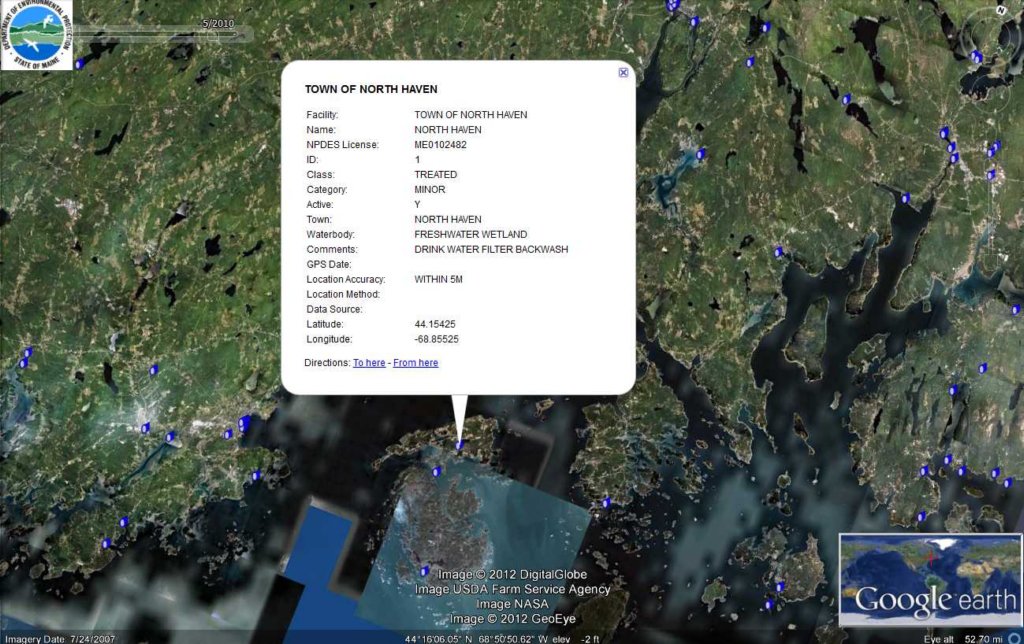Close the Town of North Haven info balloon
This screenshot has width=1024, height=644.
click(x=623, y=72)
